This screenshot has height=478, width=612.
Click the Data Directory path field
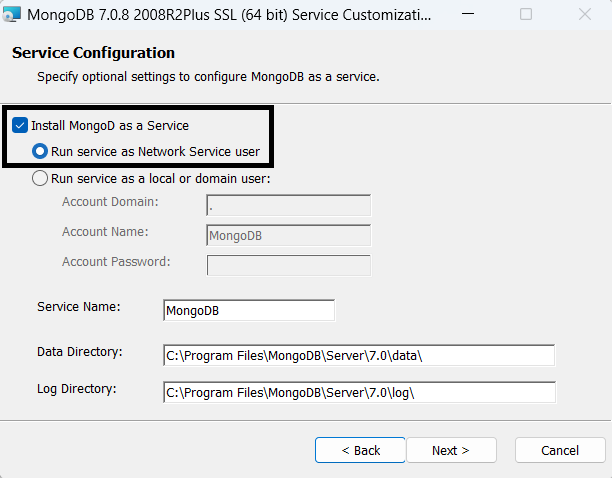pos(359,355)
